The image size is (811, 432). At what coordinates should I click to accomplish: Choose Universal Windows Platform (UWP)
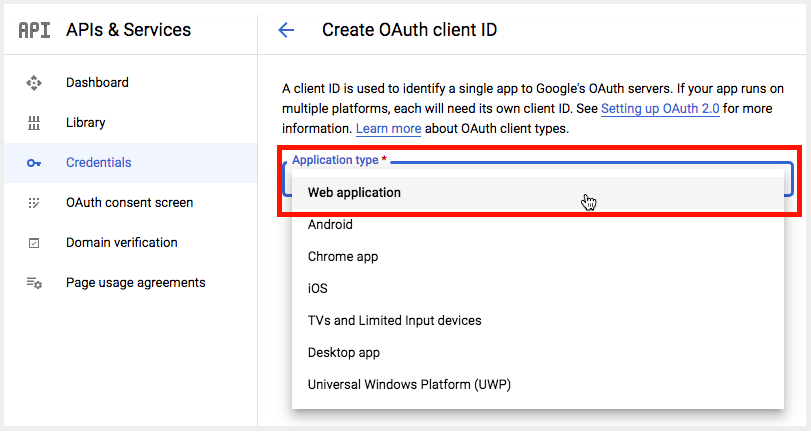(x=538, y=385)
